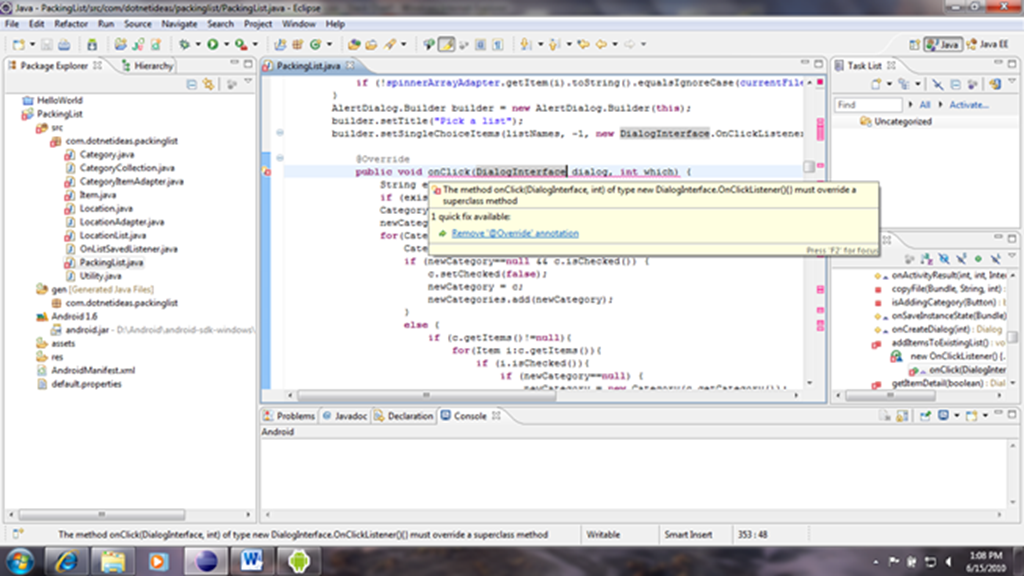
Task: Click the All link in Task List
Action: [925, 104]
